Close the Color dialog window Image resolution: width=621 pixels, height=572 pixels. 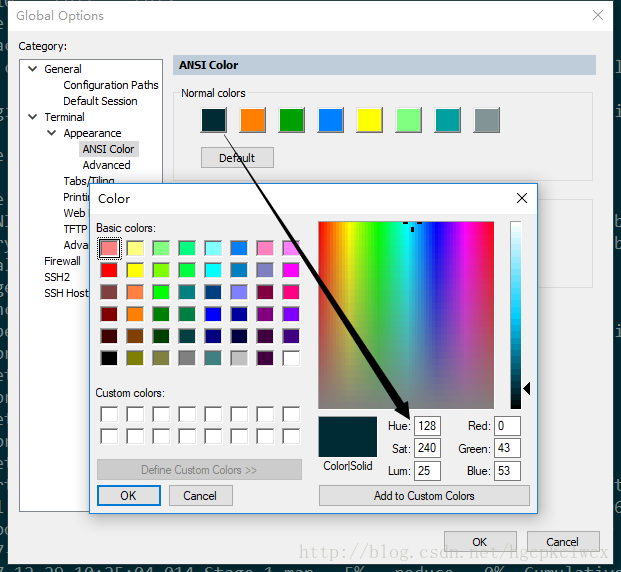pyautogui.click(x=522, y=198)
